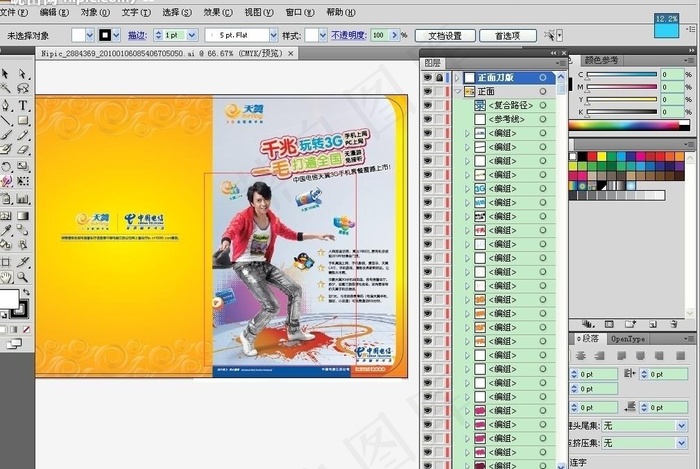The width and height of the screenshot is (700, 469).
Task: Click target circle of 正面 layer
Action: pos(543,91)
